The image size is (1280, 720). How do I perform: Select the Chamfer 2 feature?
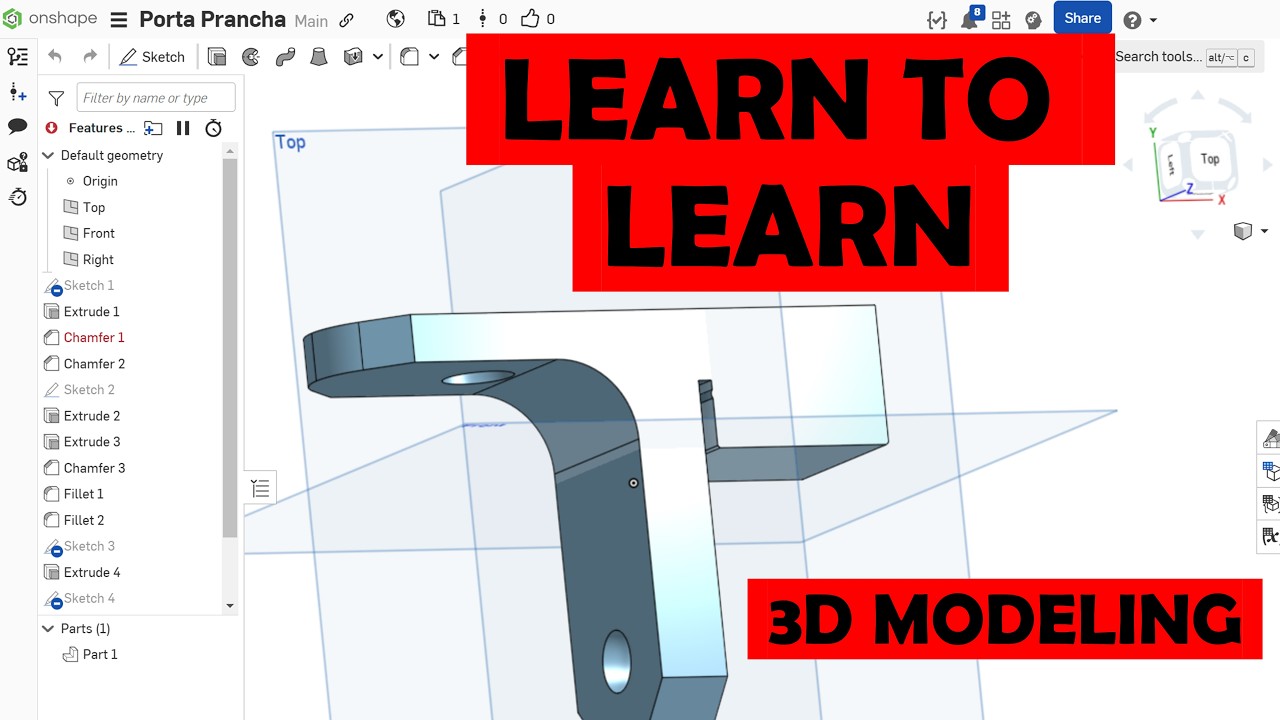pyautogui.click(x=94, y=363)
